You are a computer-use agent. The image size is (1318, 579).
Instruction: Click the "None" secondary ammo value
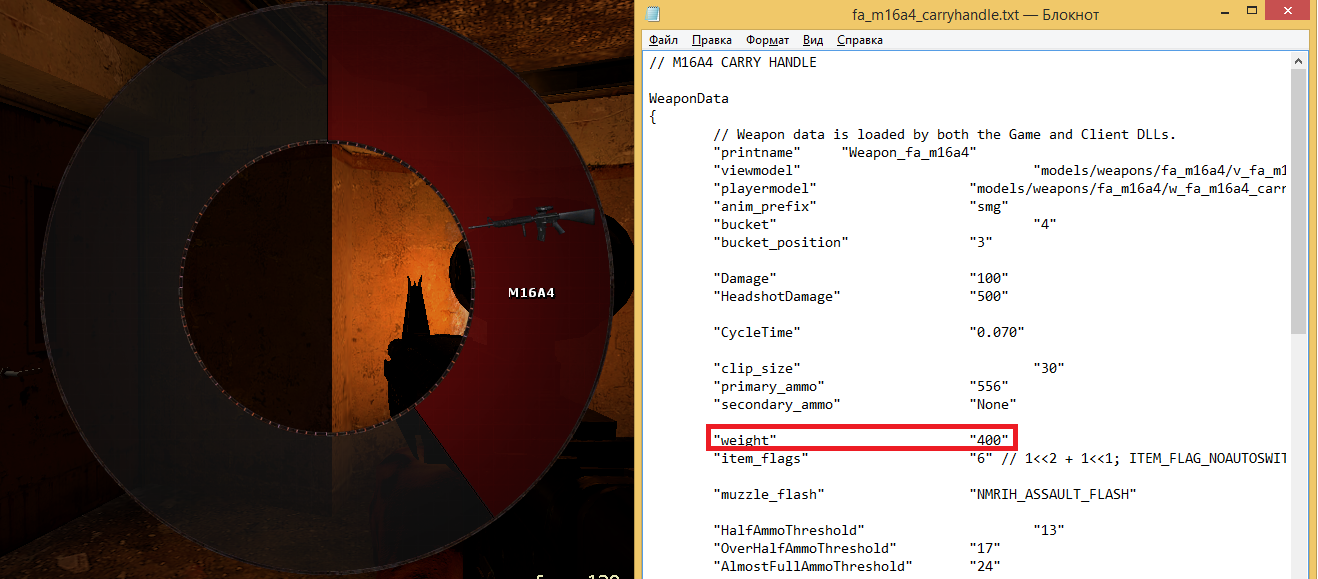point(993,404)
